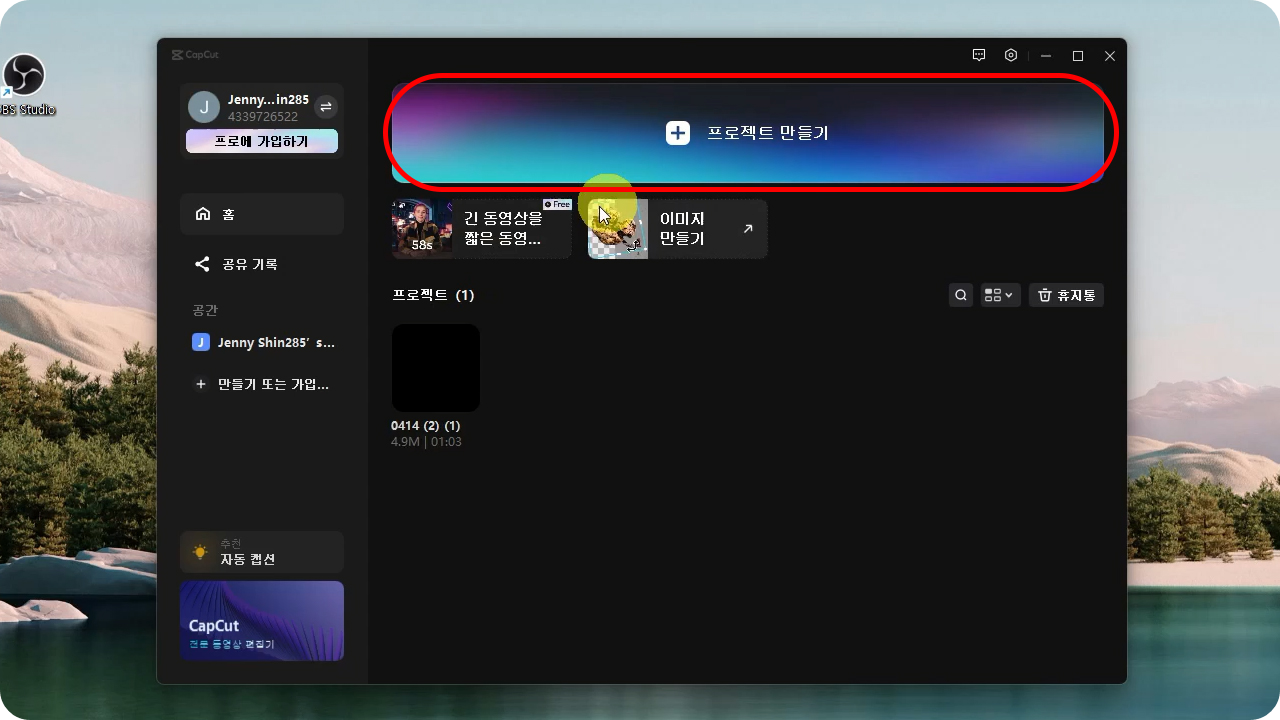1280x720 pixels.
Task: Open the 이미지 만들기 card
Action: point(678,229)
